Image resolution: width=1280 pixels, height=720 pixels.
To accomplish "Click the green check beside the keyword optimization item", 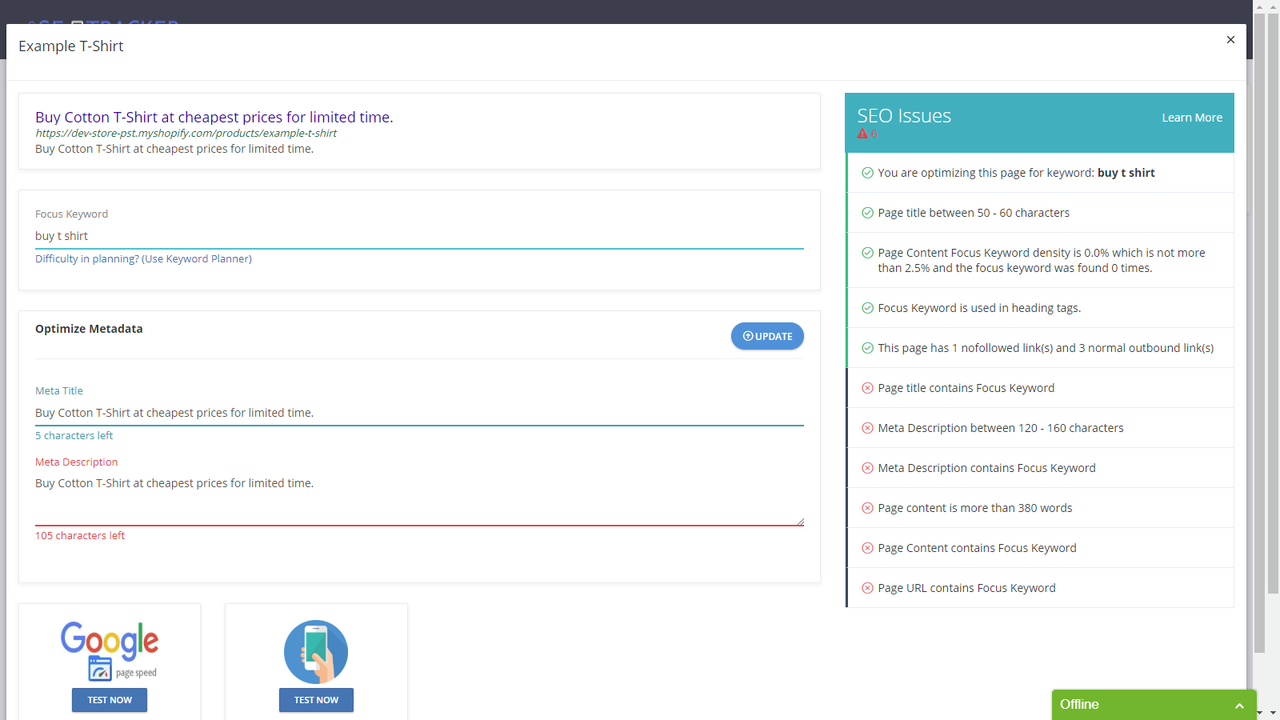I will (x=866, y=172).
